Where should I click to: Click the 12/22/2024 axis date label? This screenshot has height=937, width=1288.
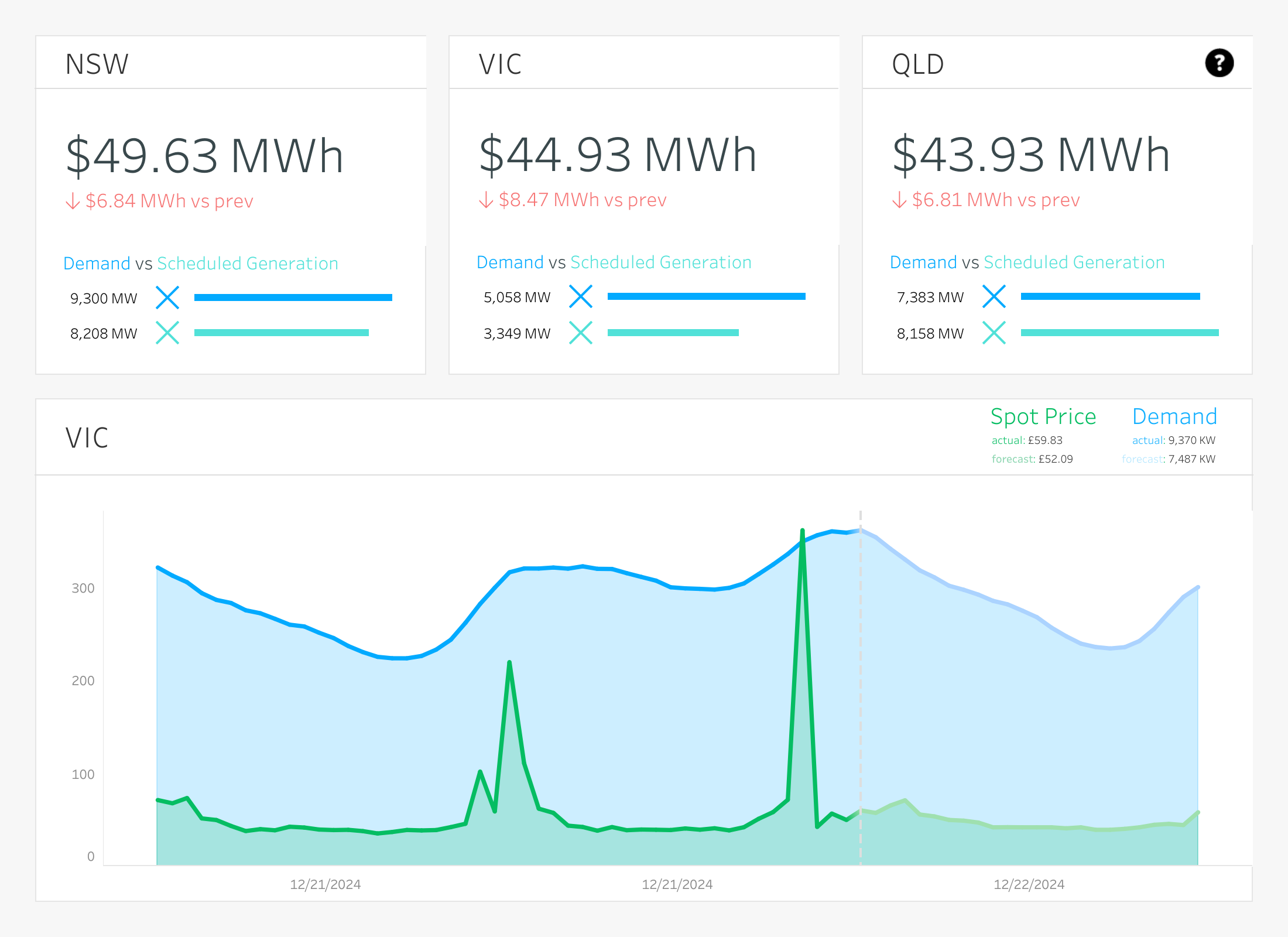point(1029,884)
